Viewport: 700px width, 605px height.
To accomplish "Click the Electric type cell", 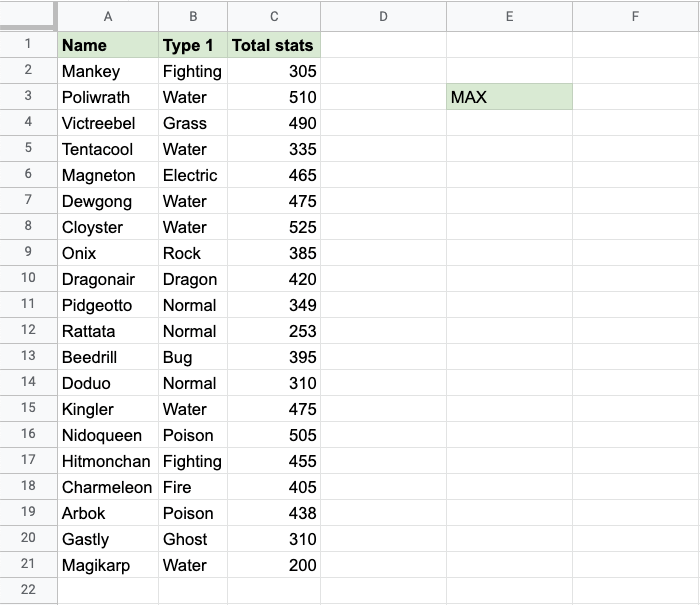I will (193, 175).
